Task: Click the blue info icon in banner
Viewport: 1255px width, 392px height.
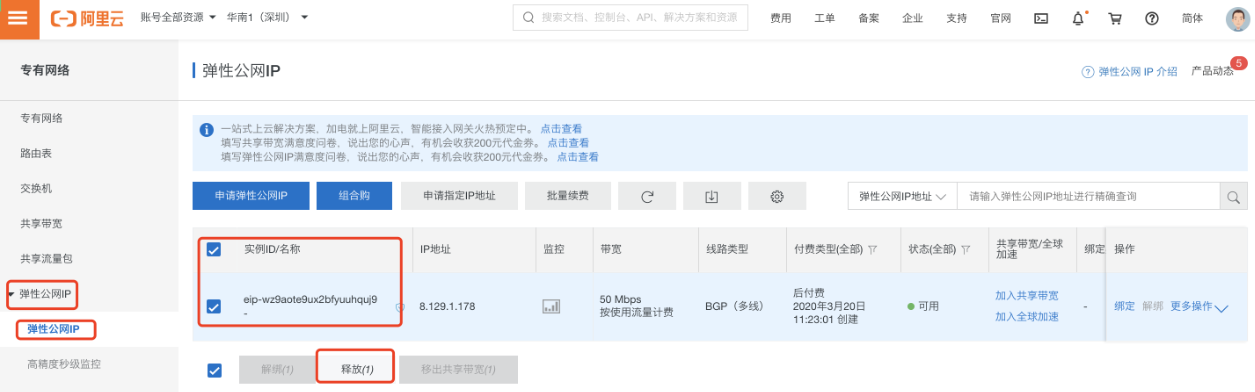Action: (x=207, y=129)
